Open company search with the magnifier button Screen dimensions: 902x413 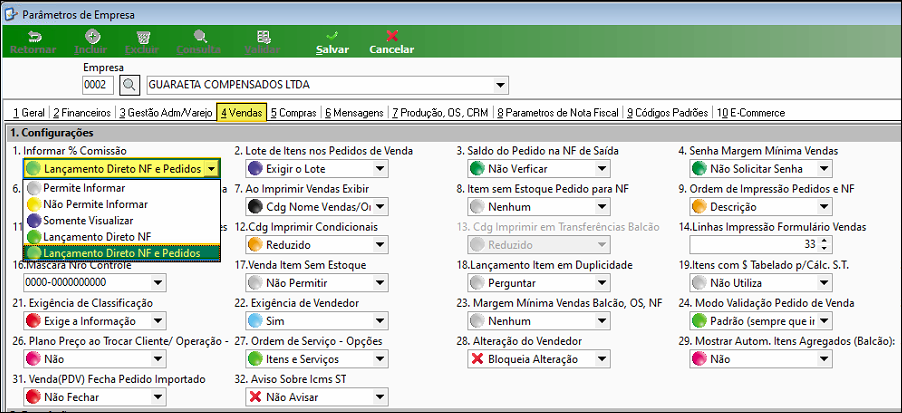pos(129,85)
